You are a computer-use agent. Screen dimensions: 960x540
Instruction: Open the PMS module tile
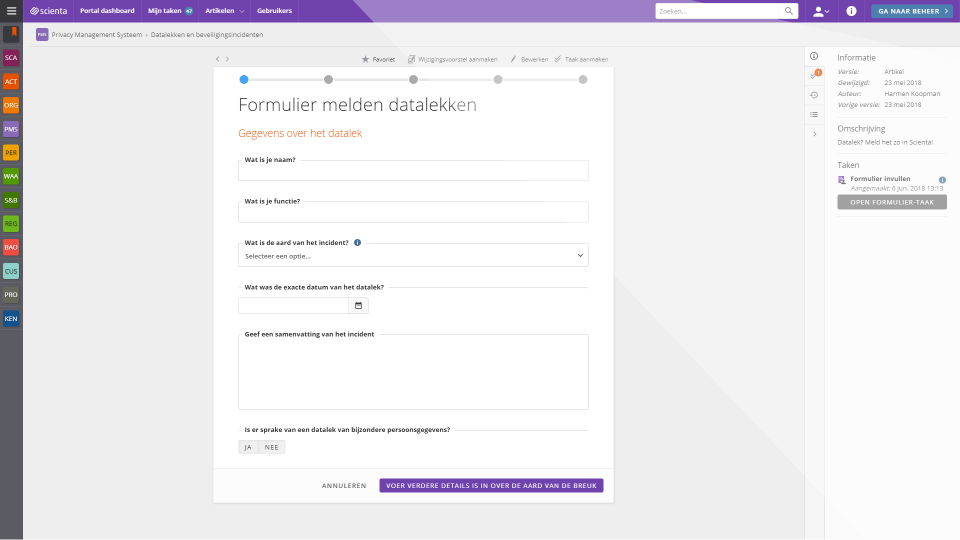click(x=11, y=129)
